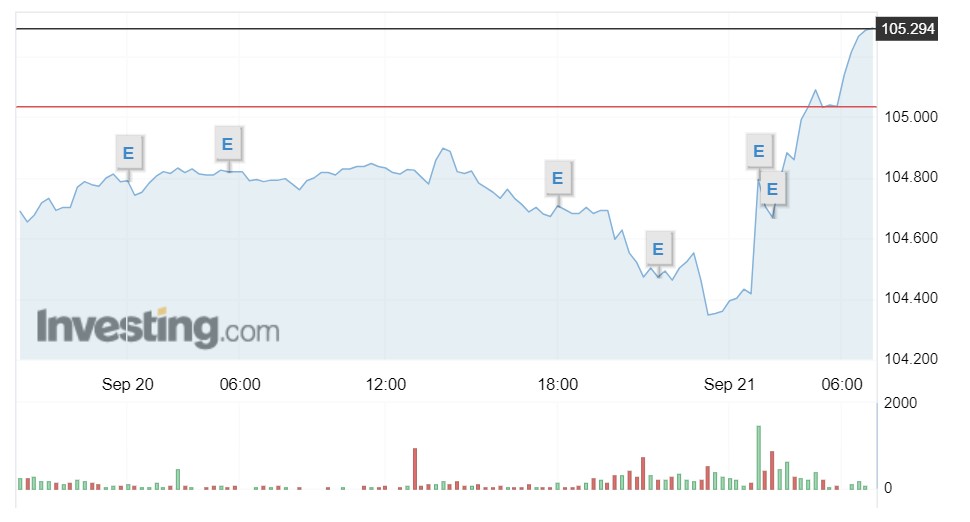Click the 12:00 time axis label
Image resolution: width=970 pixels, height=522 pixels.
(x=385, y=384)
